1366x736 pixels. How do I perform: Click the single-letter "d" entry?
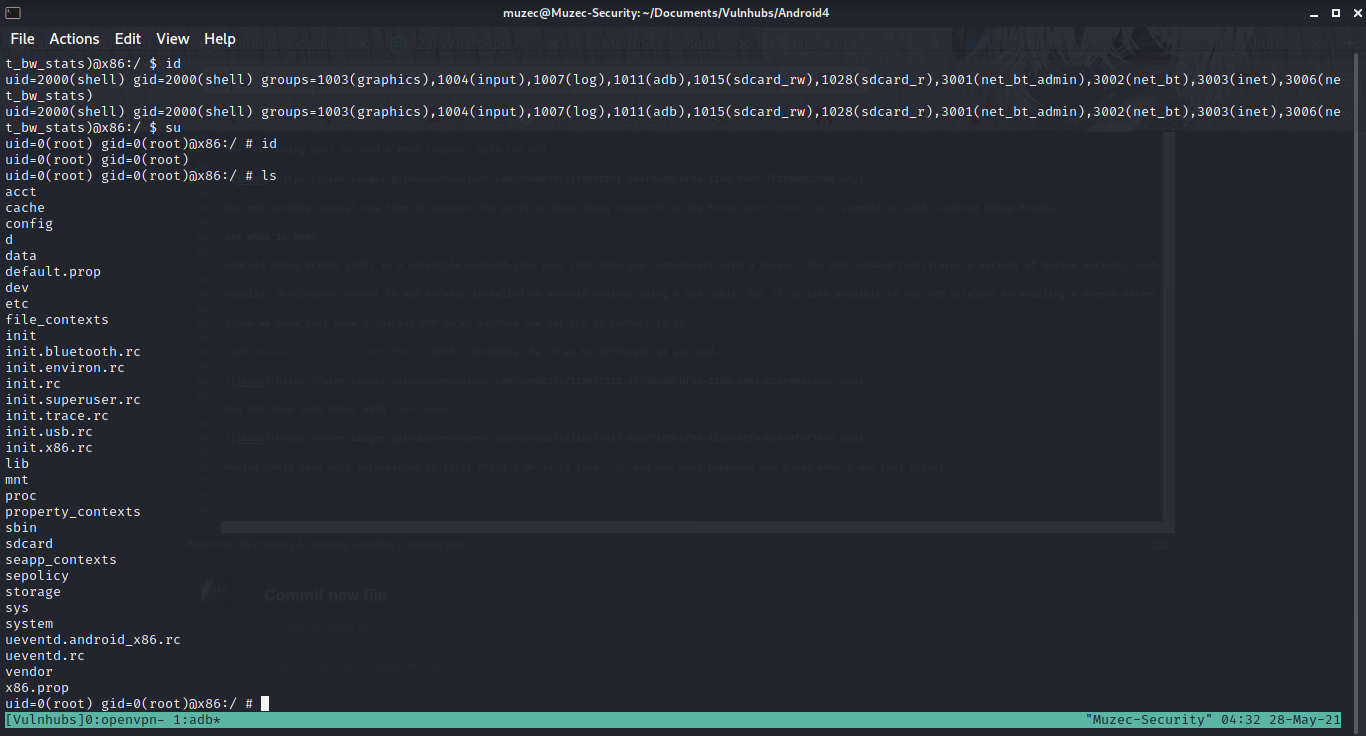[x=9, y=240]
